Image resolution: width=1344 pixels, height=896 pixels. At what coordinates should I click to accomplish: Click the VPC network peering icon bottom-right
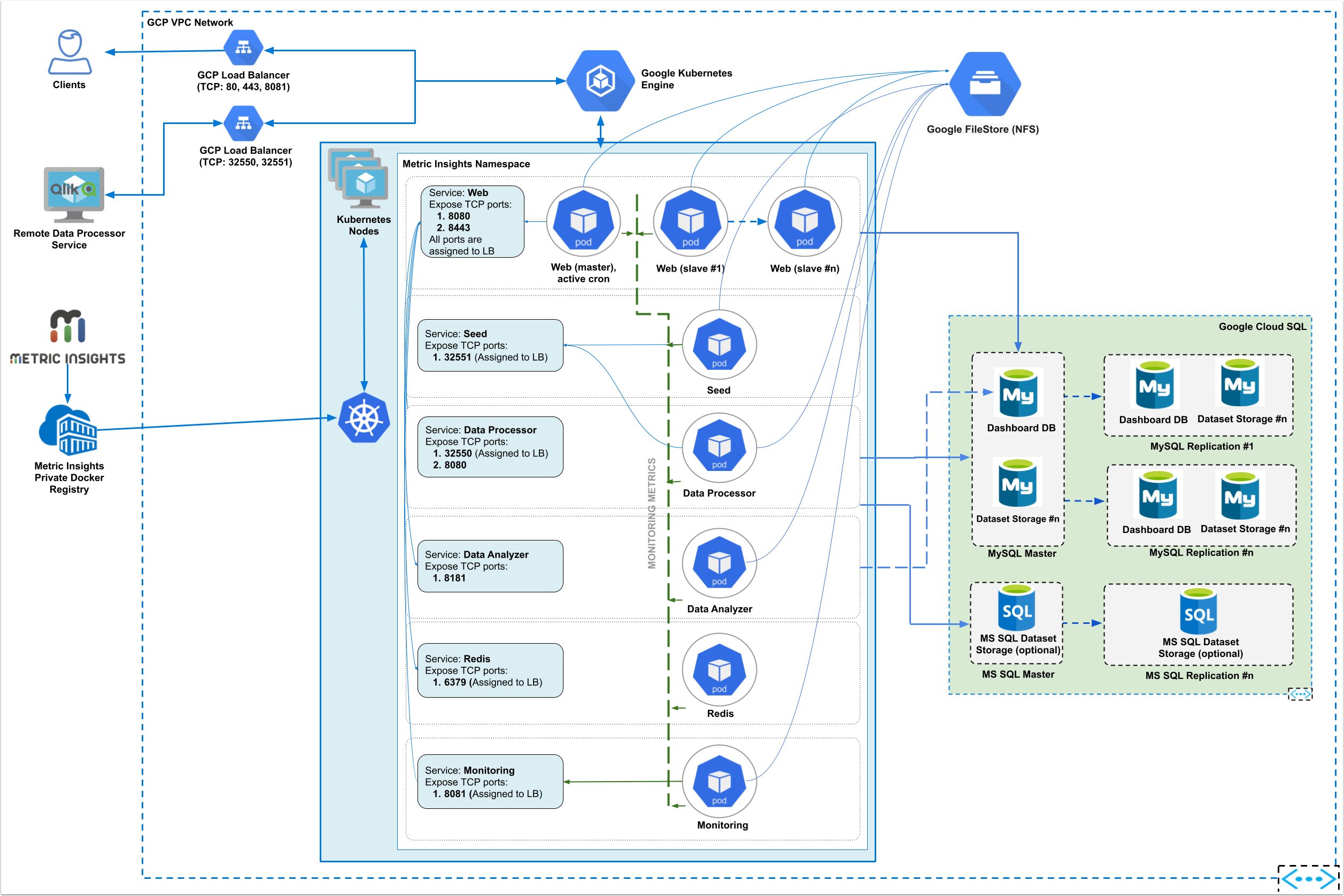[1308, 879]
